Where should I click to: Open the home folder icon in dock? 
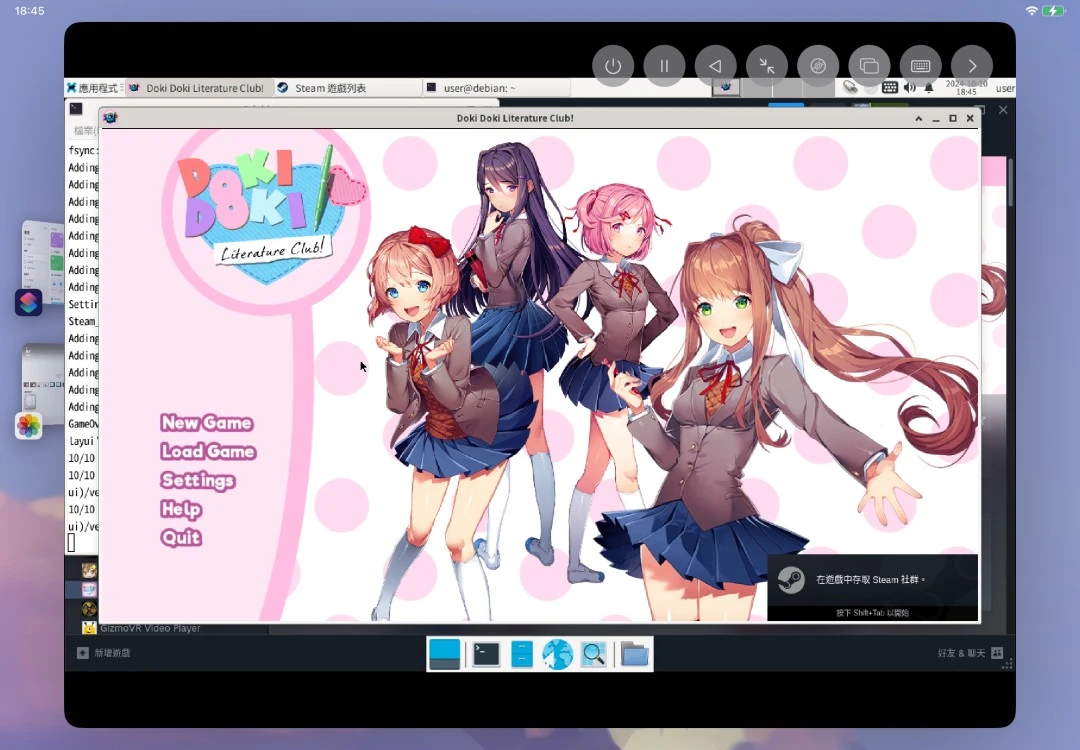point(634,654)
